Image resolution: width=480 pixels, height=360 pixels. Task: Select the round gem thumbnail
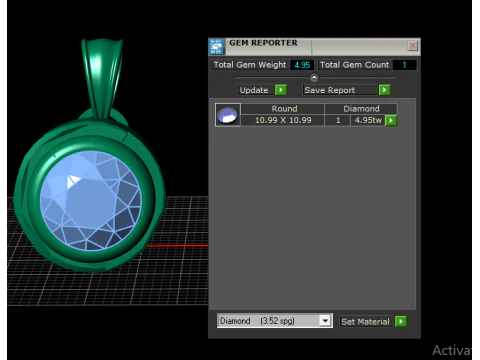pos(228,115)
